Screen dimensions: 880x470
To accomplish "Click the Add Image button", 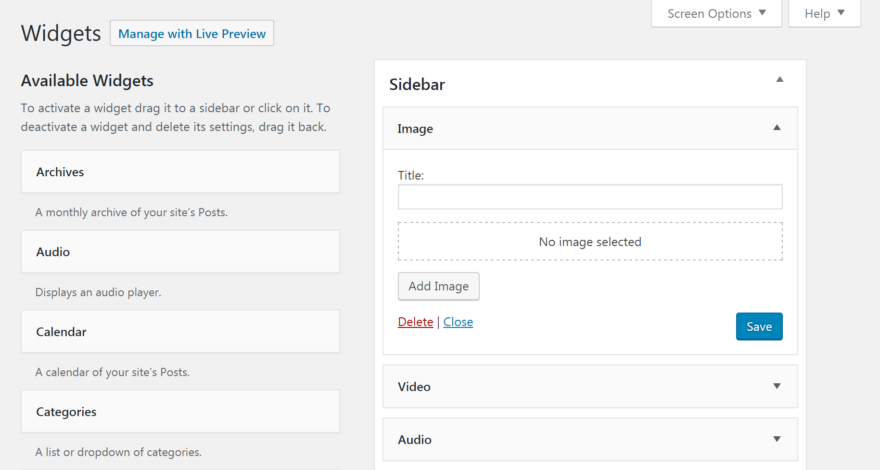I will tap(439, 286).
